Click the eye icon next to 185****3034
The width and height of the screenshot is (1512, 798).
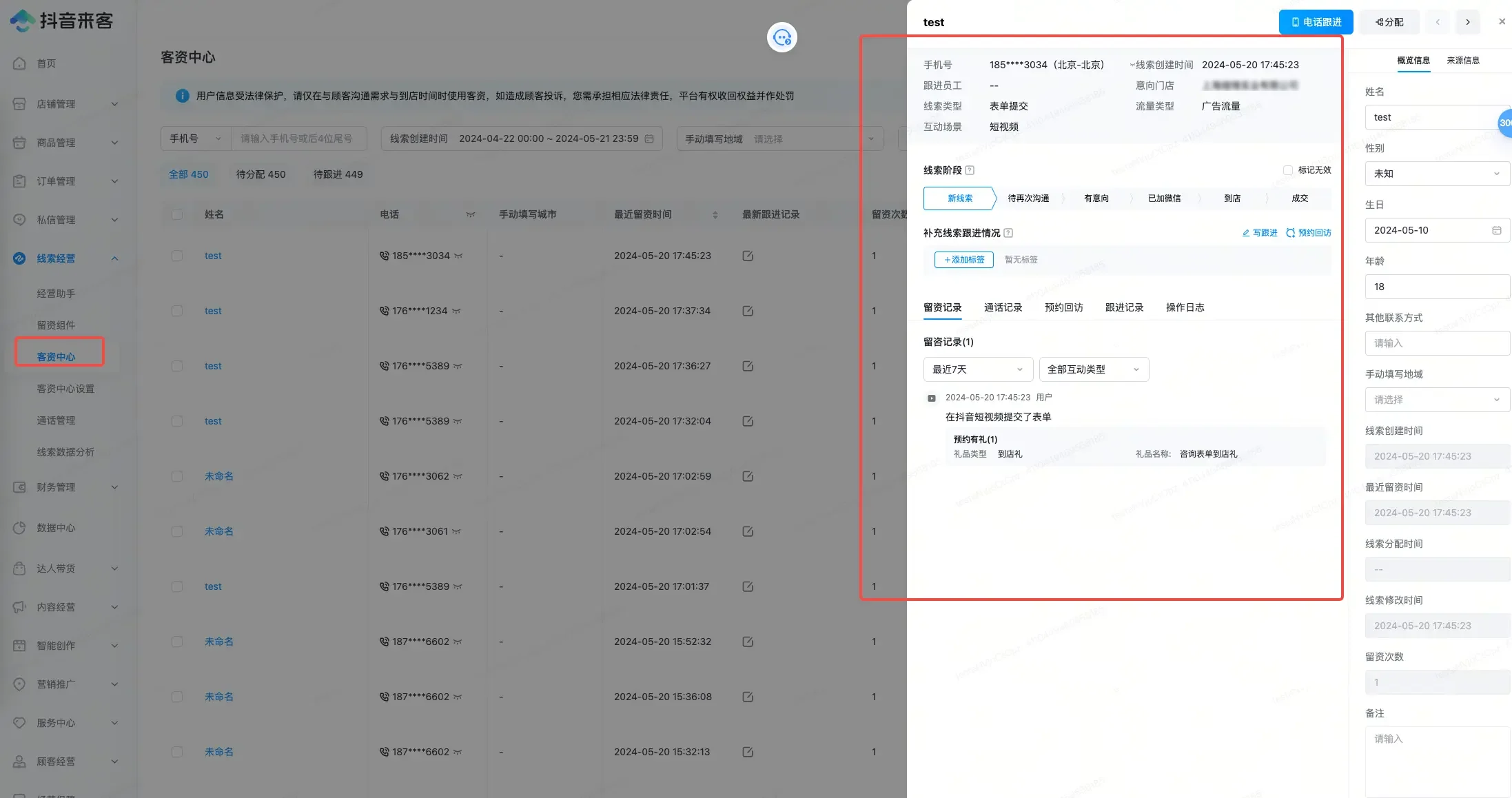(x=458, y=256)
